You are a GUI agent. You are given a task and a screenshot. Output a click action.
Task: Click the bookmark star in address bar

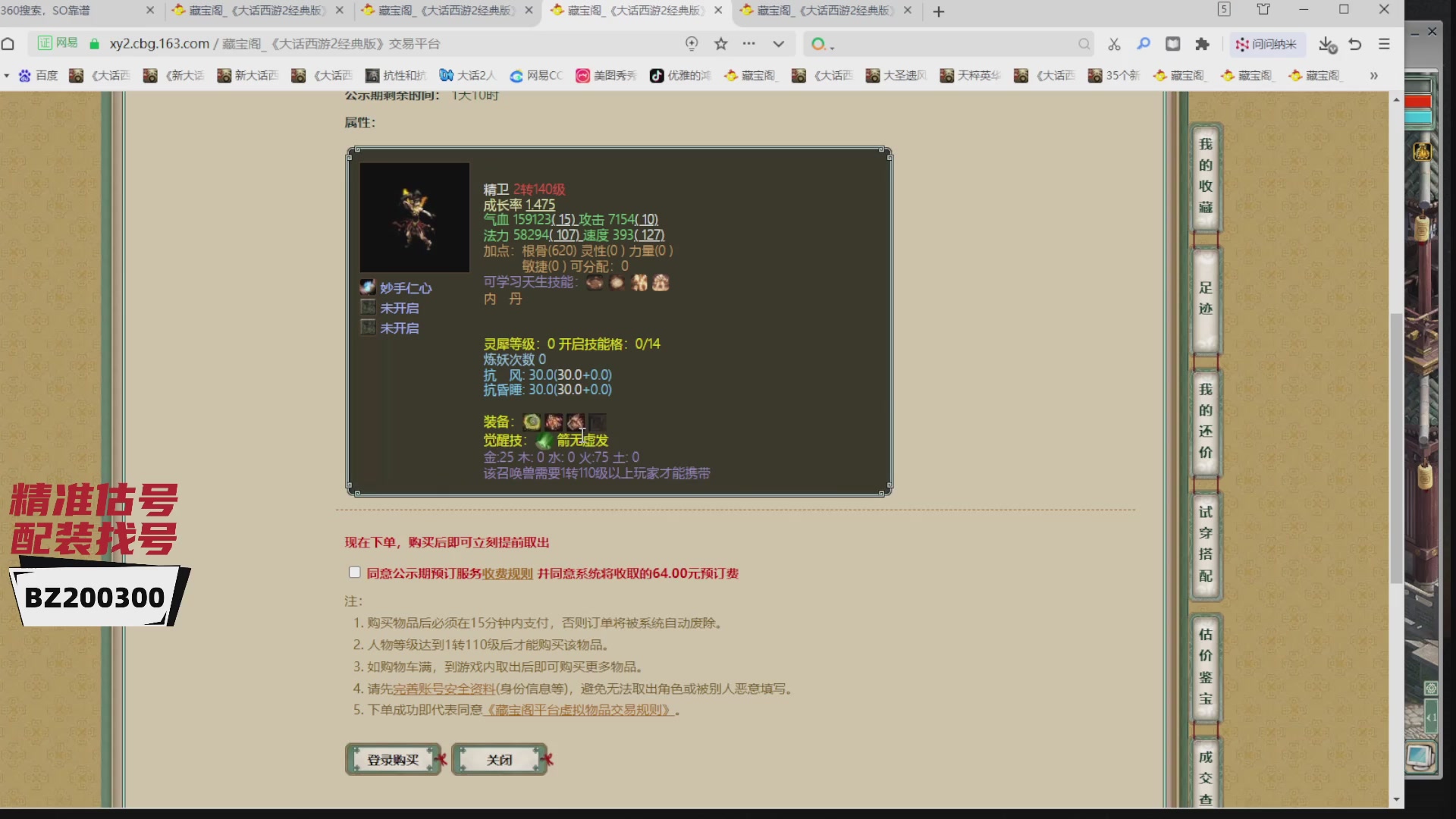click(x=720, y=44)
